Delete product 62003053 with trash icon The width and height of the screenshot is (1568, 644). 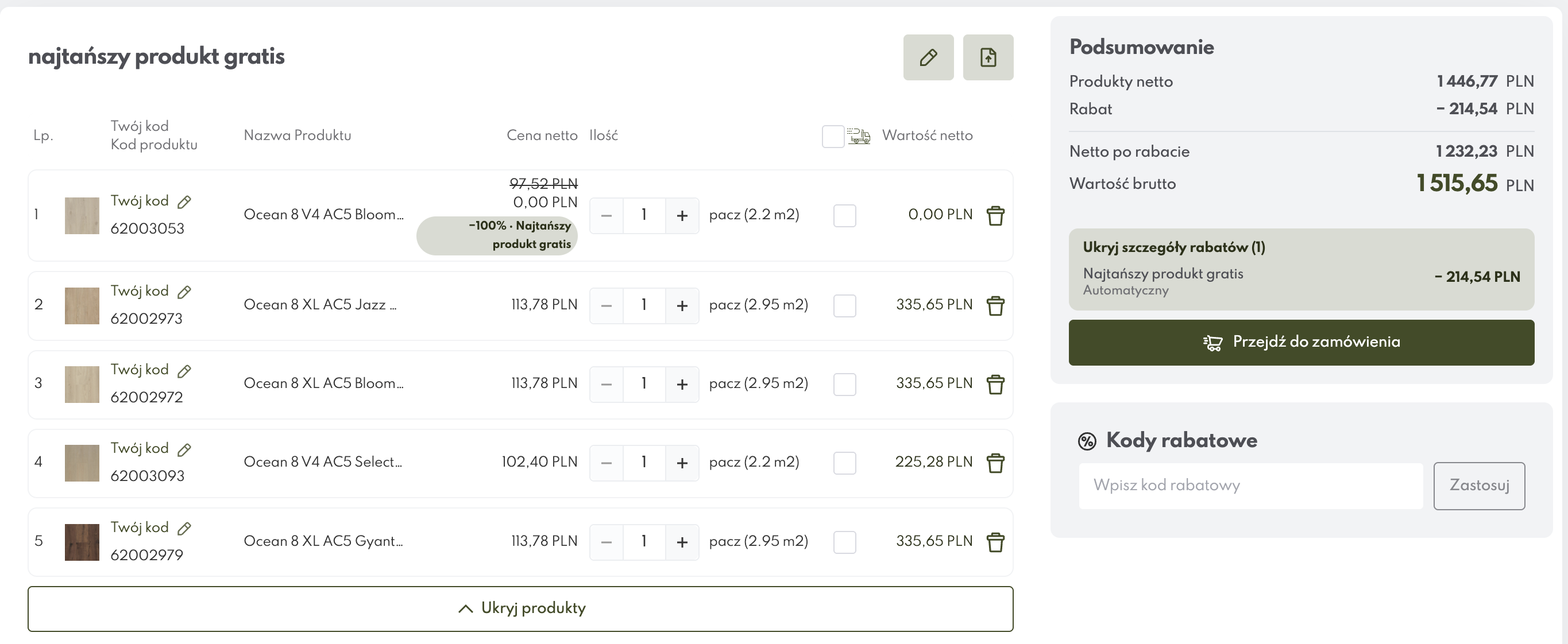995,215
